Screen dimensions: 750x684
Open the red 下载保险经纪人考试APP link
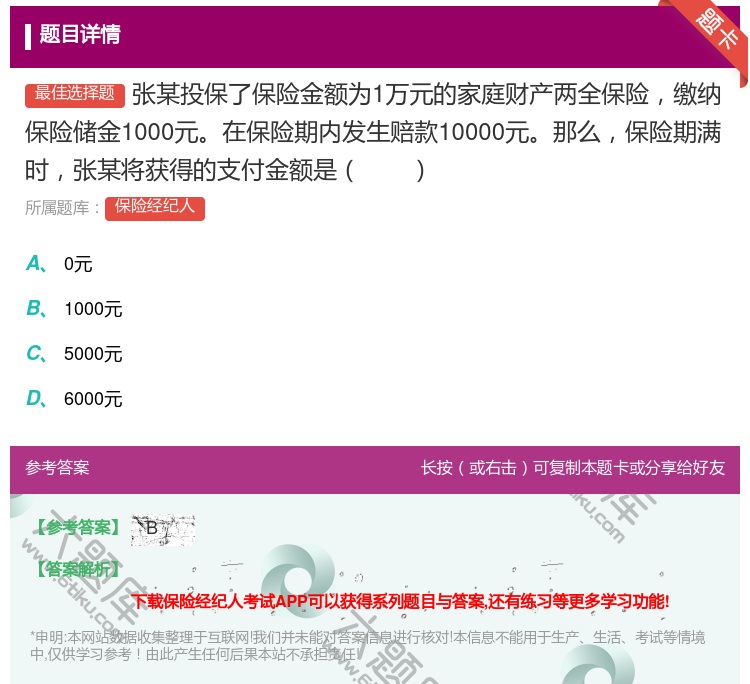(400, 602)
